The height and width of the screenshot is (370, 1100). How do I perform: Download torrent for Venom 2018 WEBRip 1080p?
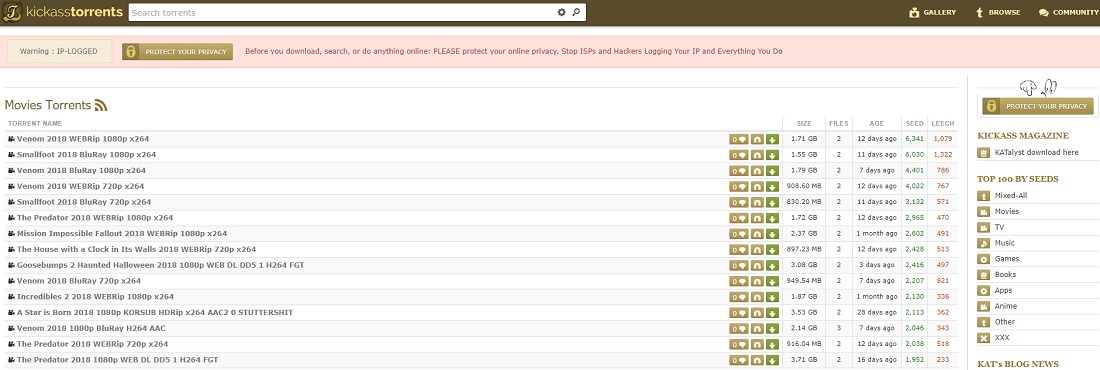coord(772,139)
